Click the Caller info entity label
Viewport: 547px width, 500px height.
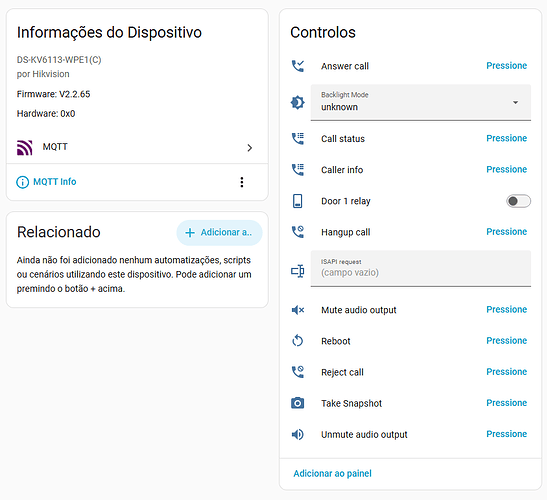(x=342, y=170)
